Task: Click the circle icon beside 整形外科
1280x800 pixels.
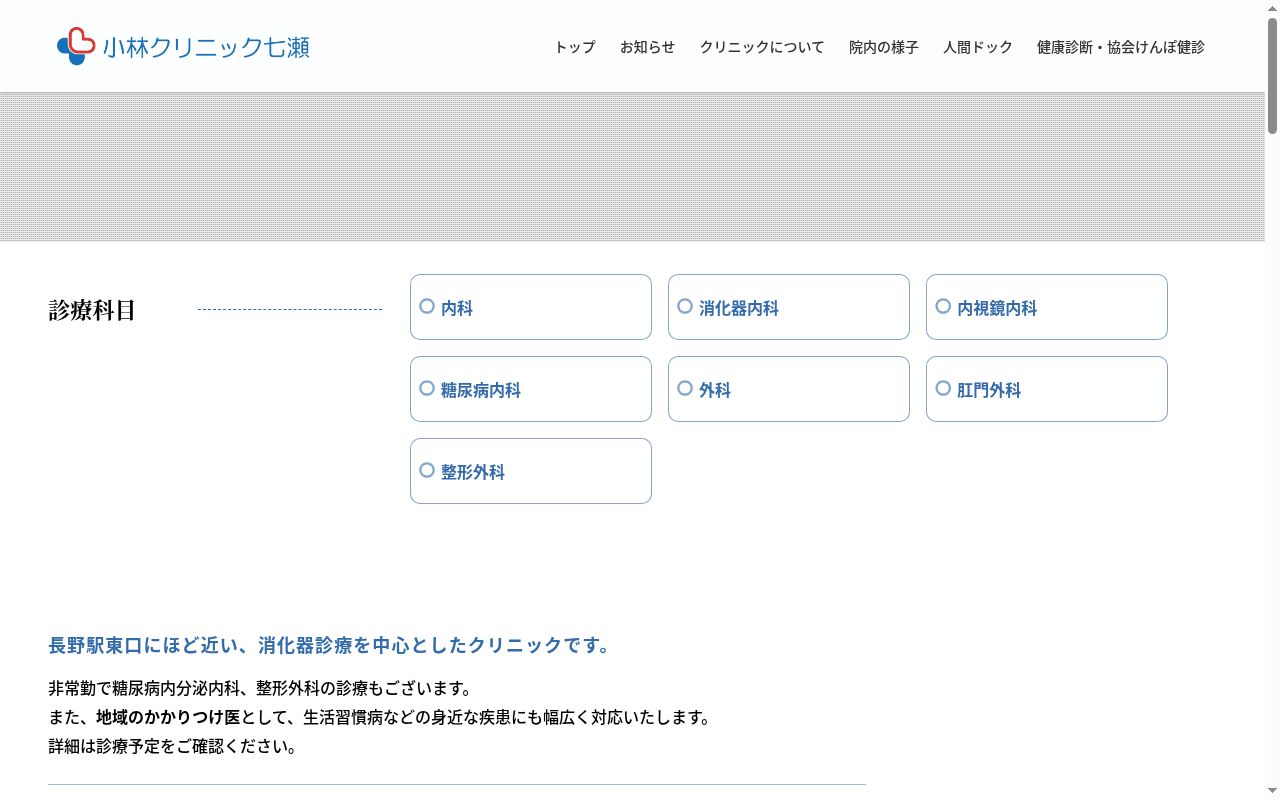Action: (x=427, y=470)
